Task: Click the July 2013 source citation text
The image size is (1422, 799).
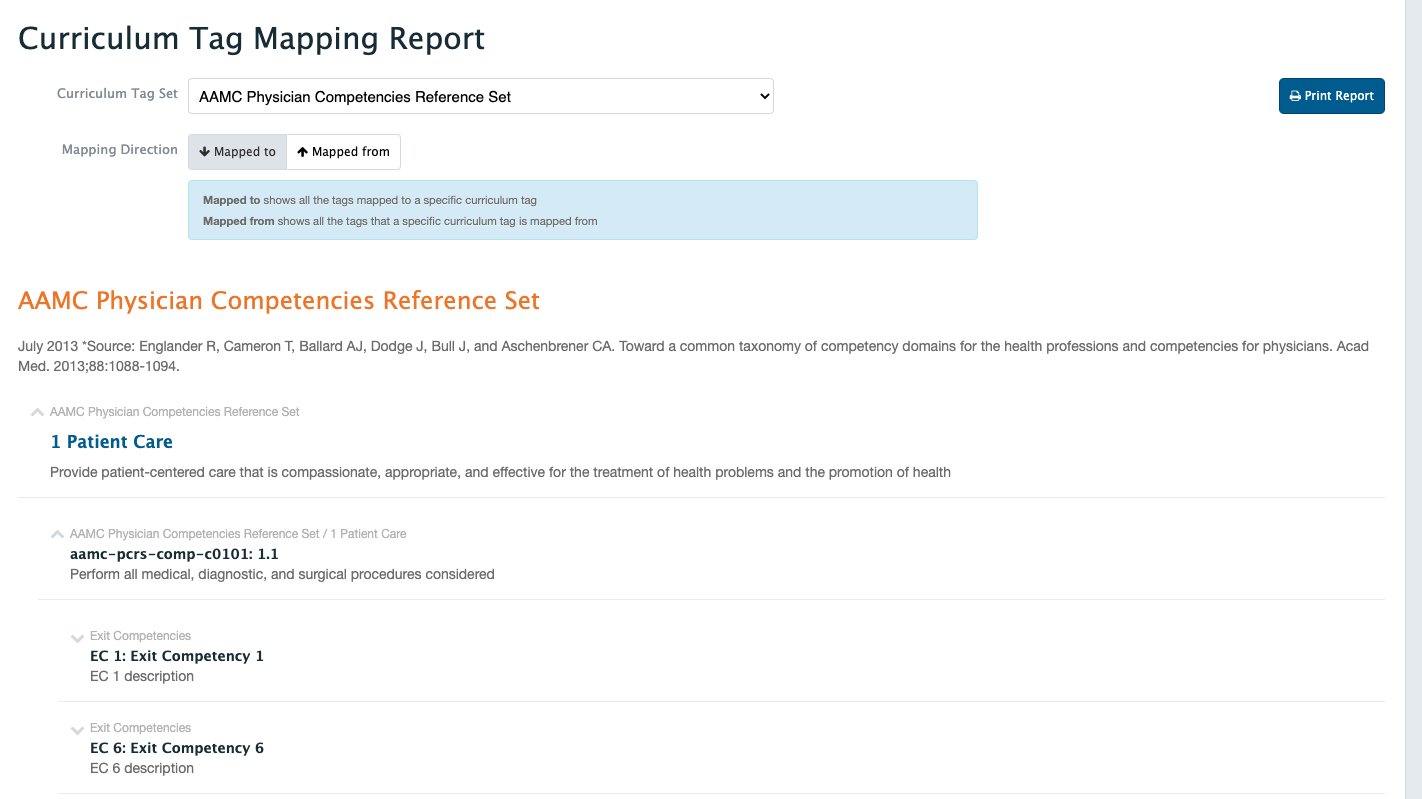Action: point(693,356)
